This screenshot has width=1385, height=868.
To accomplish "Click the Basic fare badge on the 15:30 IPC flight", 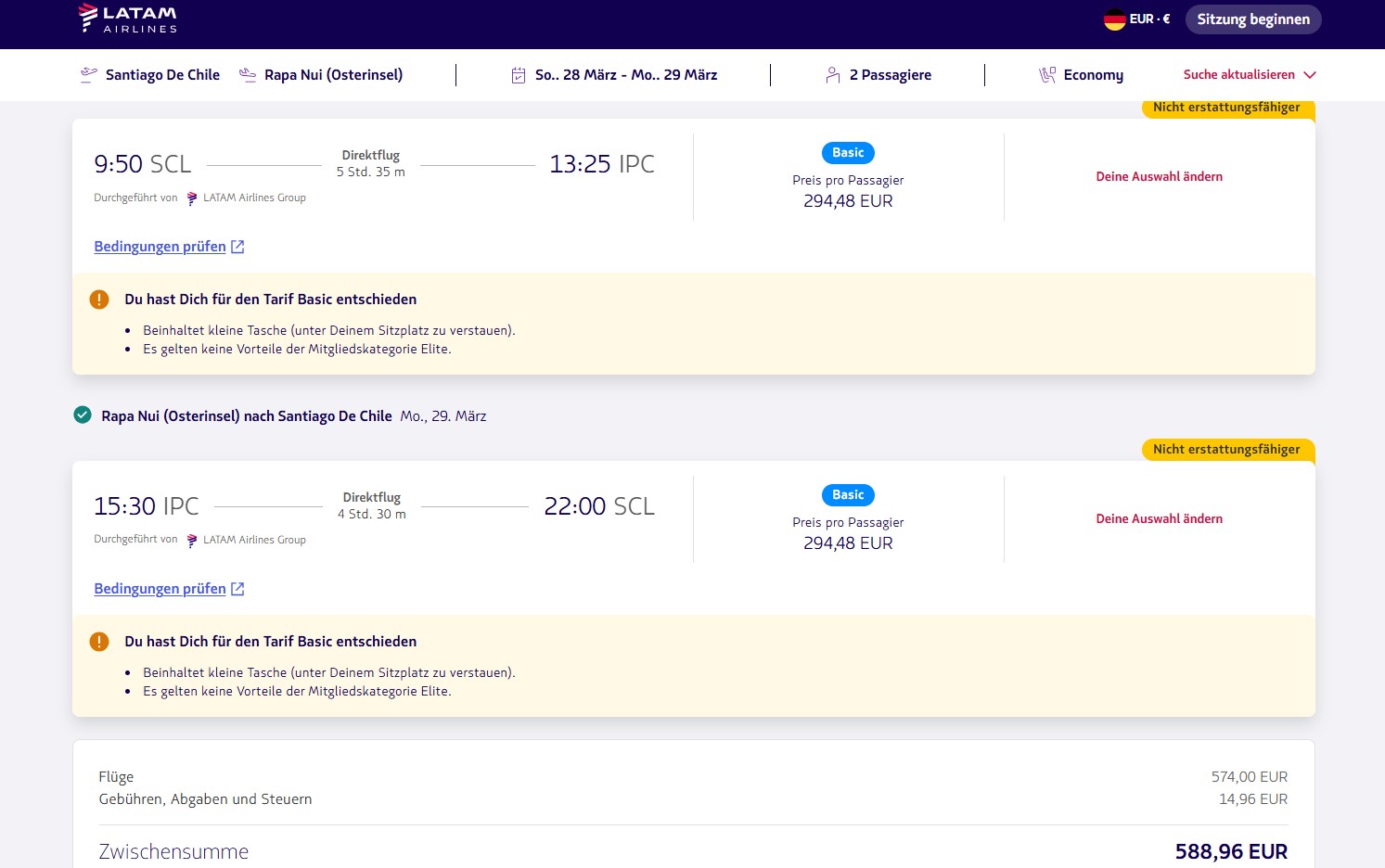I will pos(848,495).
